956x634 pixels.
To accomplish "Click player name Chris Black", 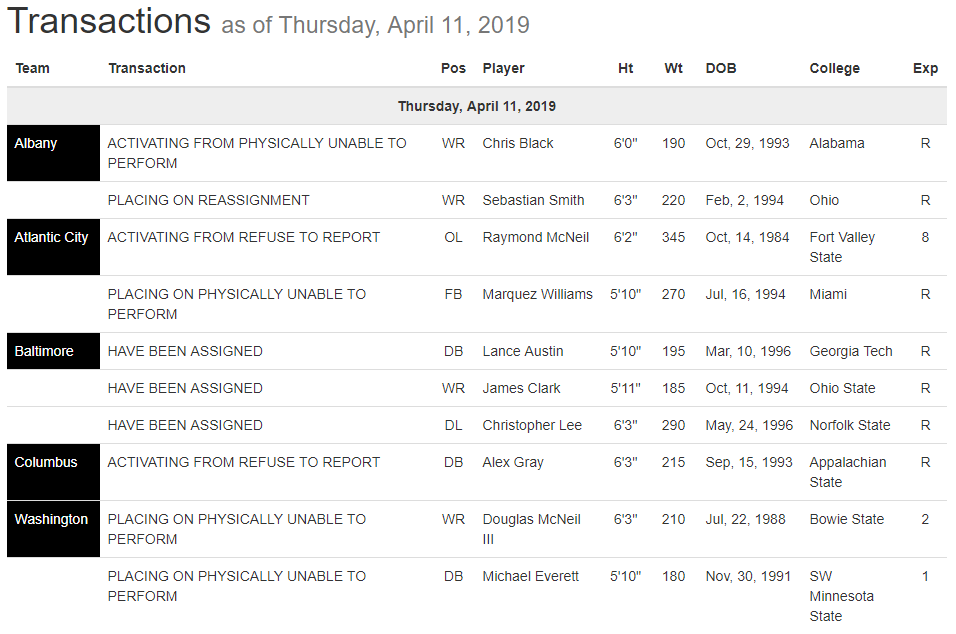I will click(x=518, y=143).
